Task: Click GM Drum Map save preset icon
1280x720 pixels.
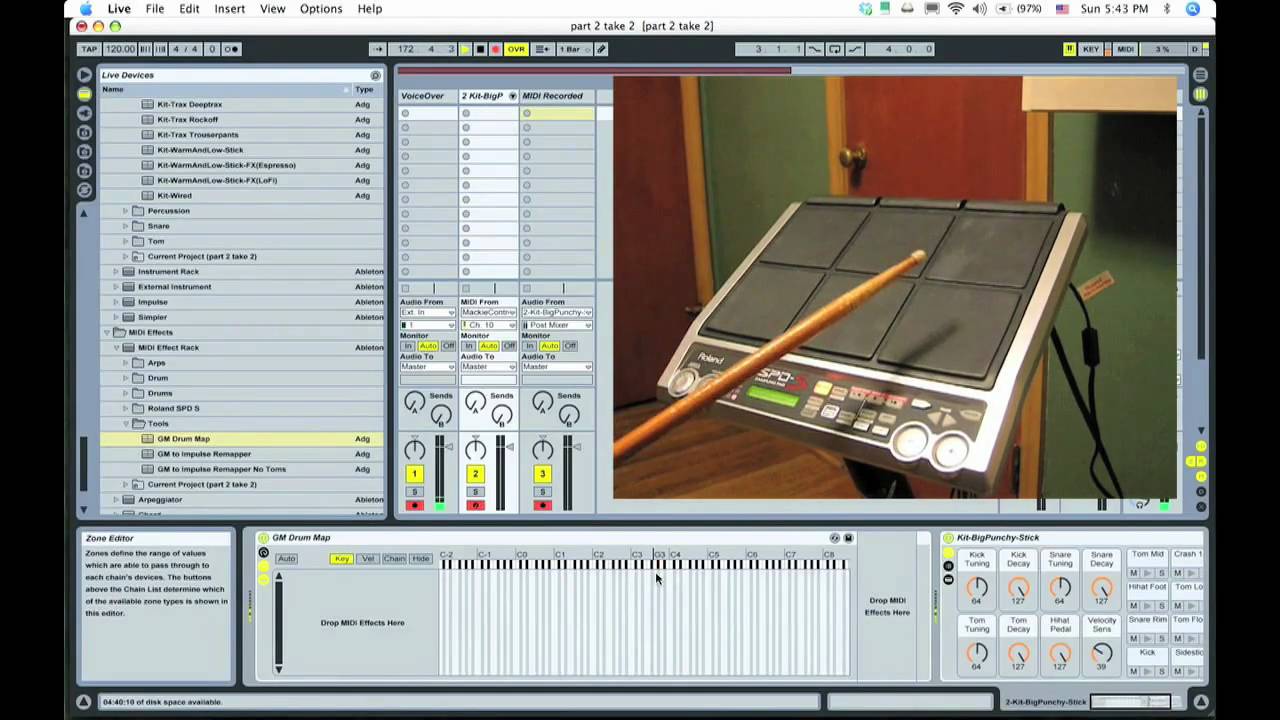Action: (x=848, y=538)
